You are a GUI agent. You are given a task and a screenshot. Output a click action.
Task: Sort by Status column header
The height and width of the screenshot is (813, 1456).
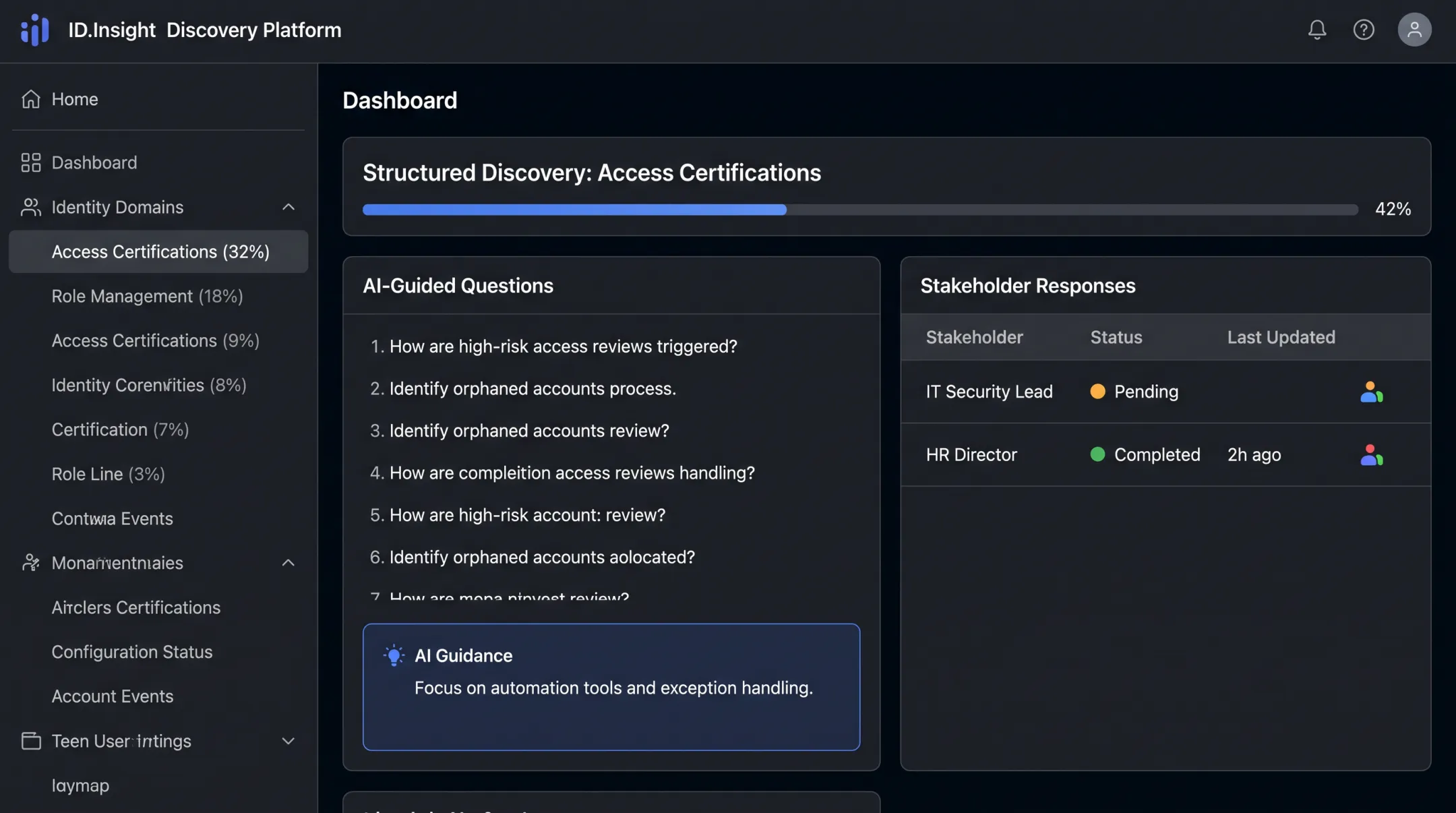pyautogui.click(x=1116, y=337)
